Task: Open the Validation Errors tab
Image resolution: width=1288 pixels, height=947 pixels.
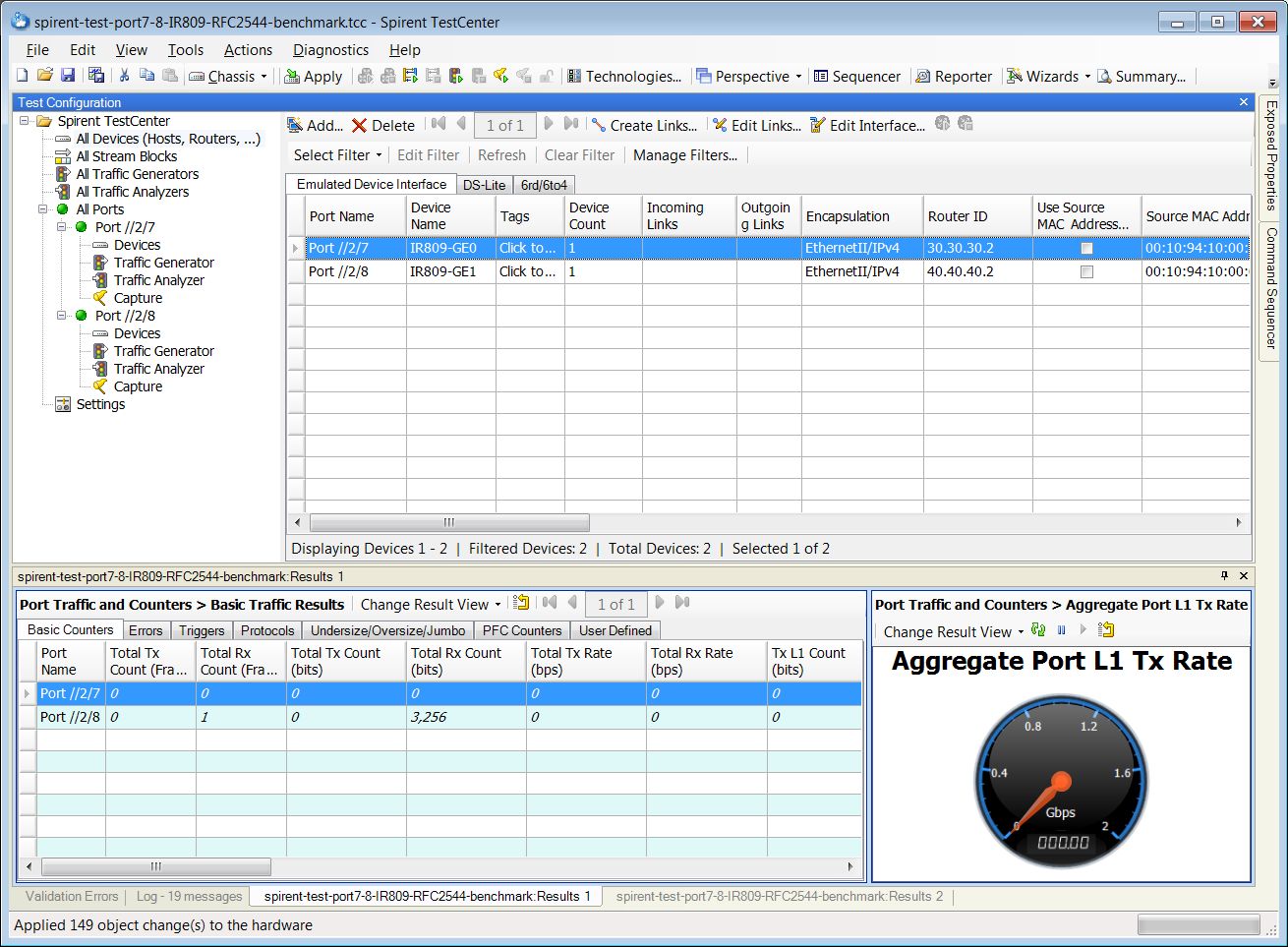Action: (71, 896)
